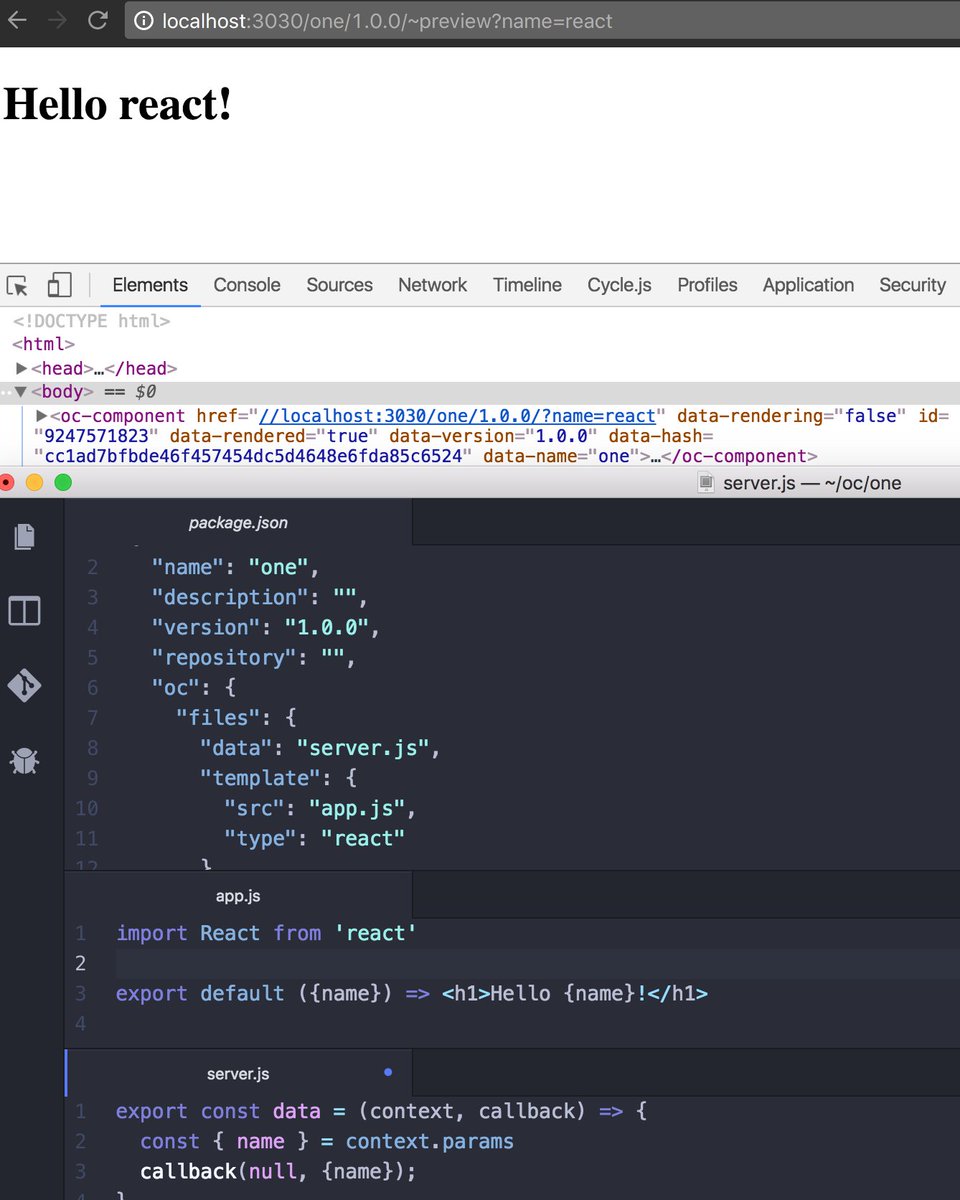Screen dimensions: 960x1200
Task: Reload the page with refresh icon
Action: click(98, 20)
